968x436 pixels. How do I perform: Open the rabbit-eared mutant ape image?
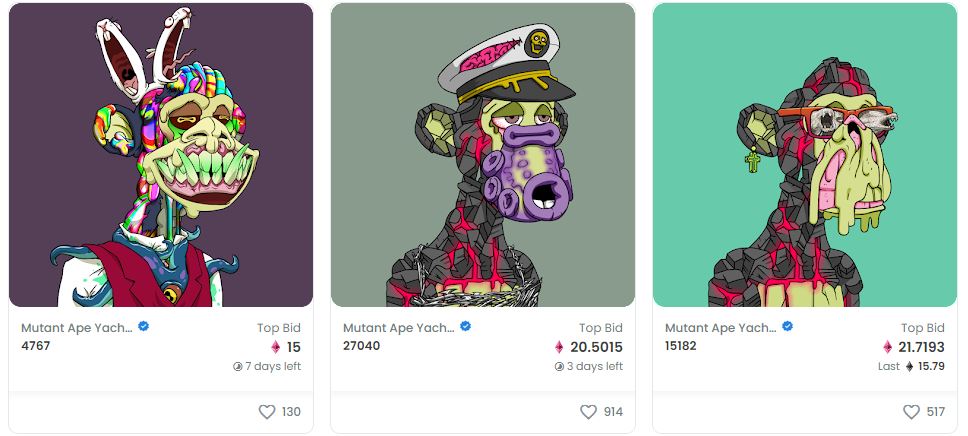161,154
